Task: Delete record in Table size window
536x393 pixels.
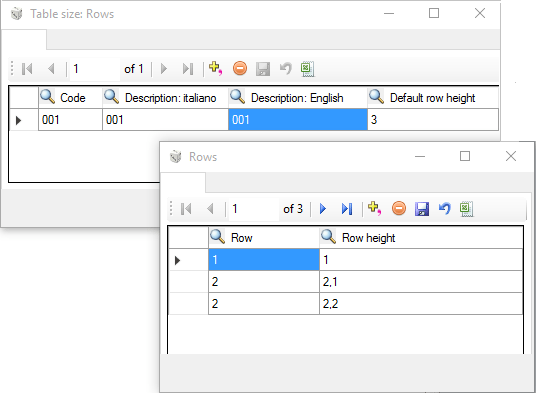Action: pos(240,68)
